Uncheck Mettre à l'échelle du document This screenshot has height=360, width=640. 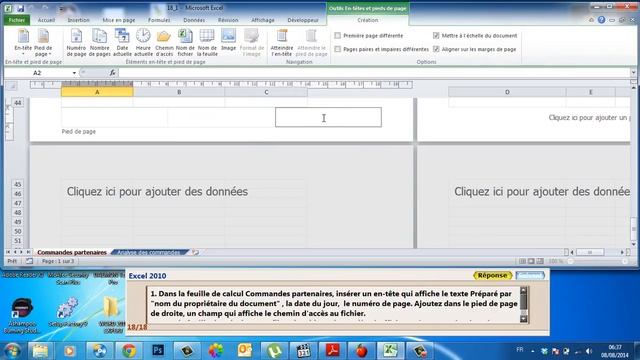[x=436, y=36]
